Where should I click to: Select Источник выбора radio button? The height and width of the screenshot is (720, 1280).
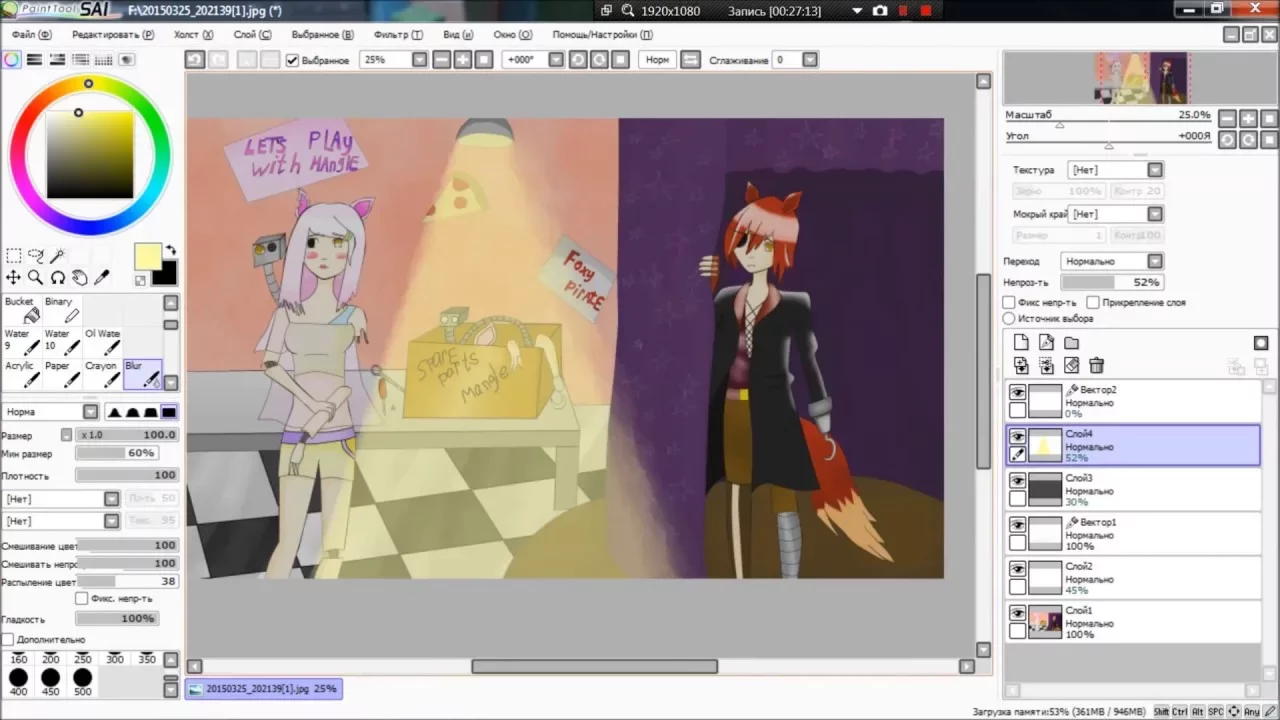click(x=1009, y=318)
